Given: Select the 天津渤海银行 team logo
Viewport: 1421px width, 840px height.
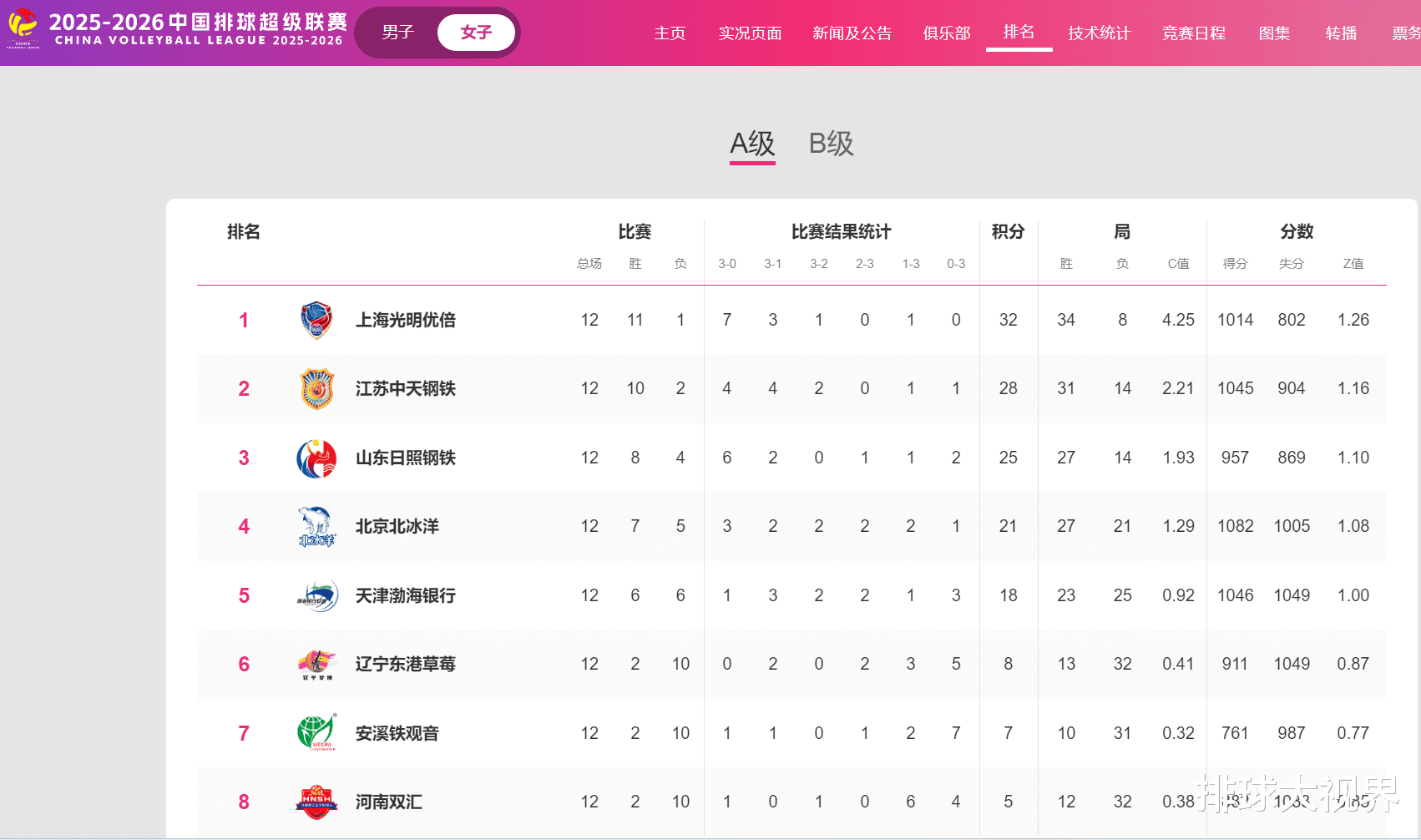Looking at the screenshot, I should [316, 596].
